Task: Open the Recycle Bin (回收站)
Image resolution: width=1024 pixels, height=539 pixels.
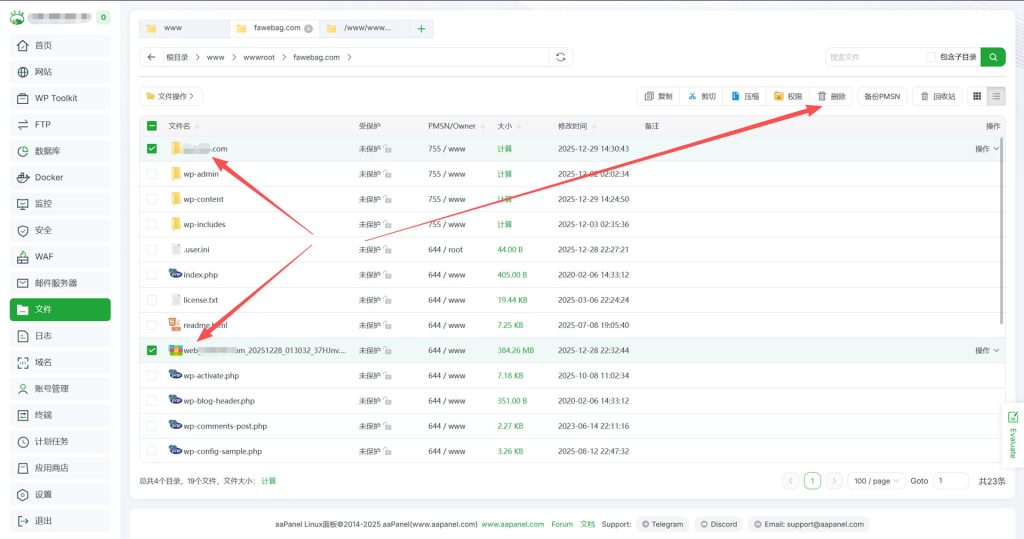Action: pyautogui.click(x=938, y=96)
